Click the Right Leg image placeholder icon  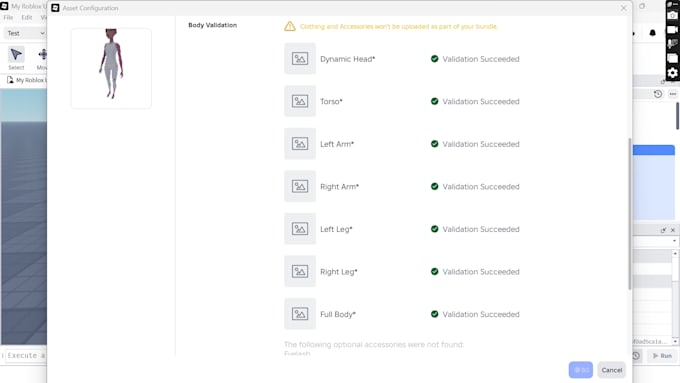[x=300, y=271]
